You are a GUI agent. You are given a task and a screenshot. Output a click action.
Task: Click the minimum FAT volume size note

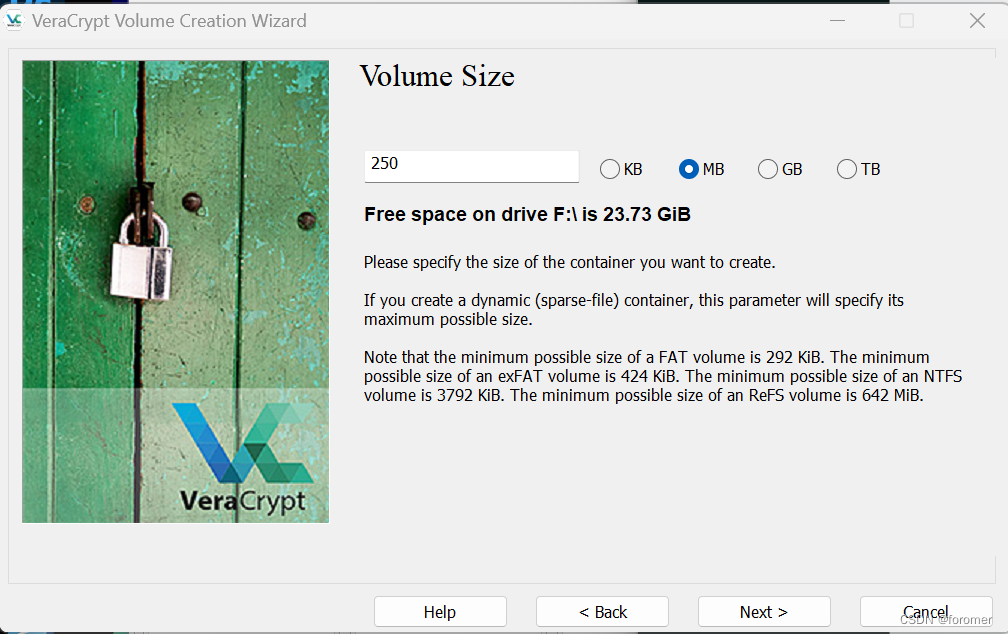pos(663,376)
